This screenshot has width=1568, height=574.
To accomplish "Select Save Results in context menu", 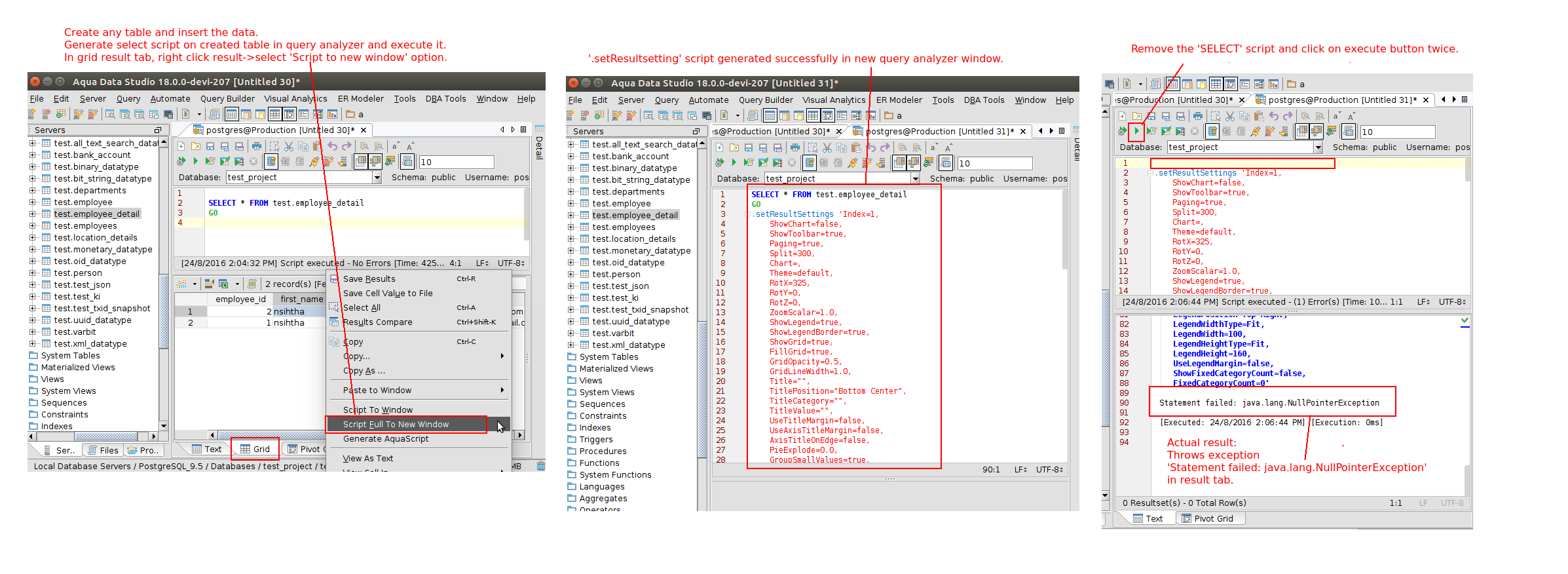I will tap(419, 278).
